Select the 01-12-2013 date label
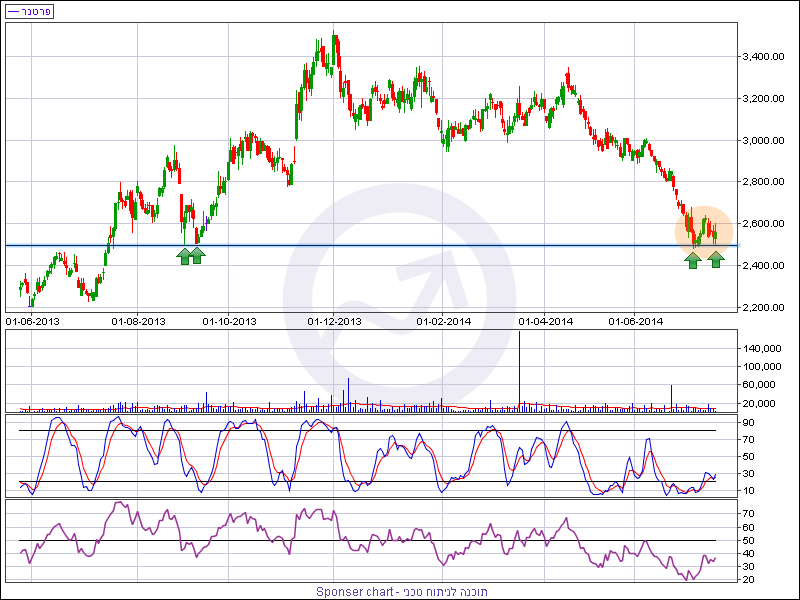The image size is (800, 600). (x=334, y=321)
